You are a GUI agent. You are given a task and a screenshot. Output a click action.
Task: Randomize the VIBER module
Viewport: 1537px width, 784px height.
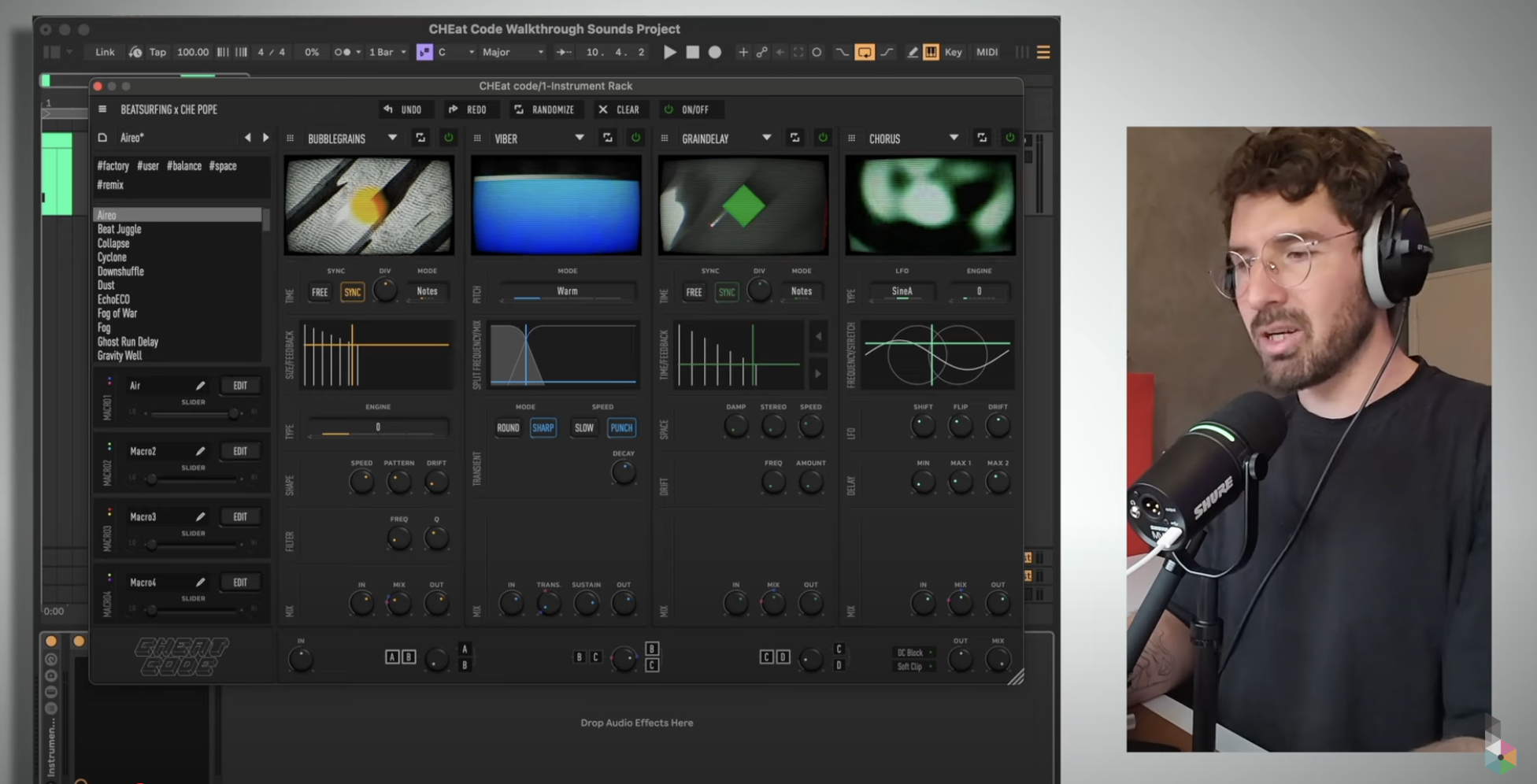[607, 138]
